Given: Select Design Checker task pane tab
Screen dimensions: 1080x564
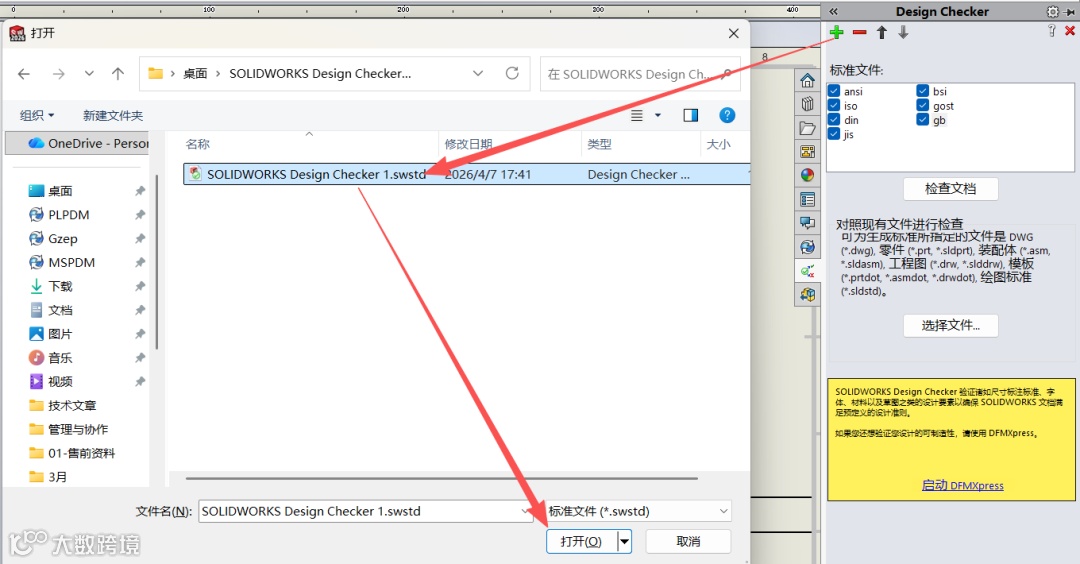Looking at the screenshot, I should pos(807,271).
